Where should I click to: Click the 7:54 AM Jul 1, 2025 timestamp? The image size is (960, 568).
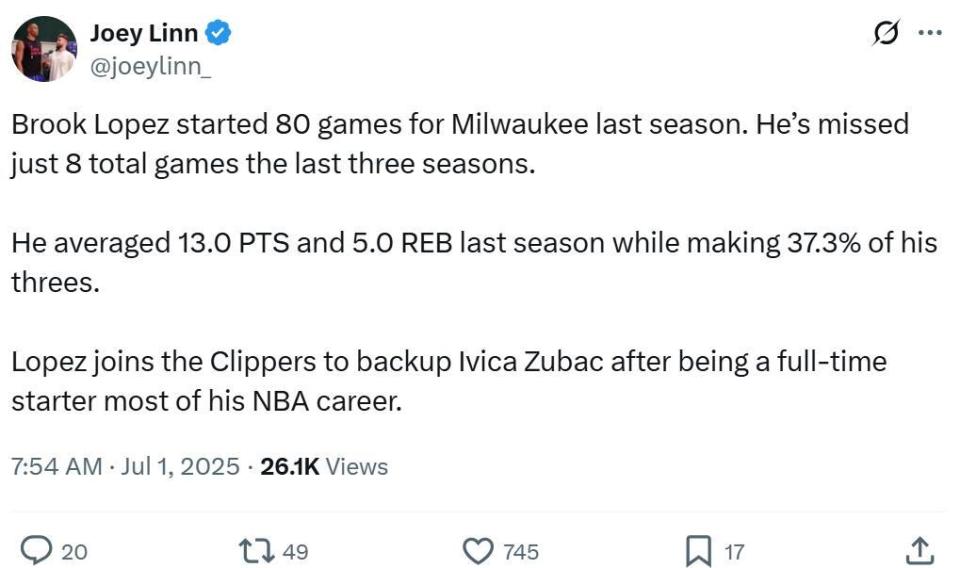pos(125,466)
